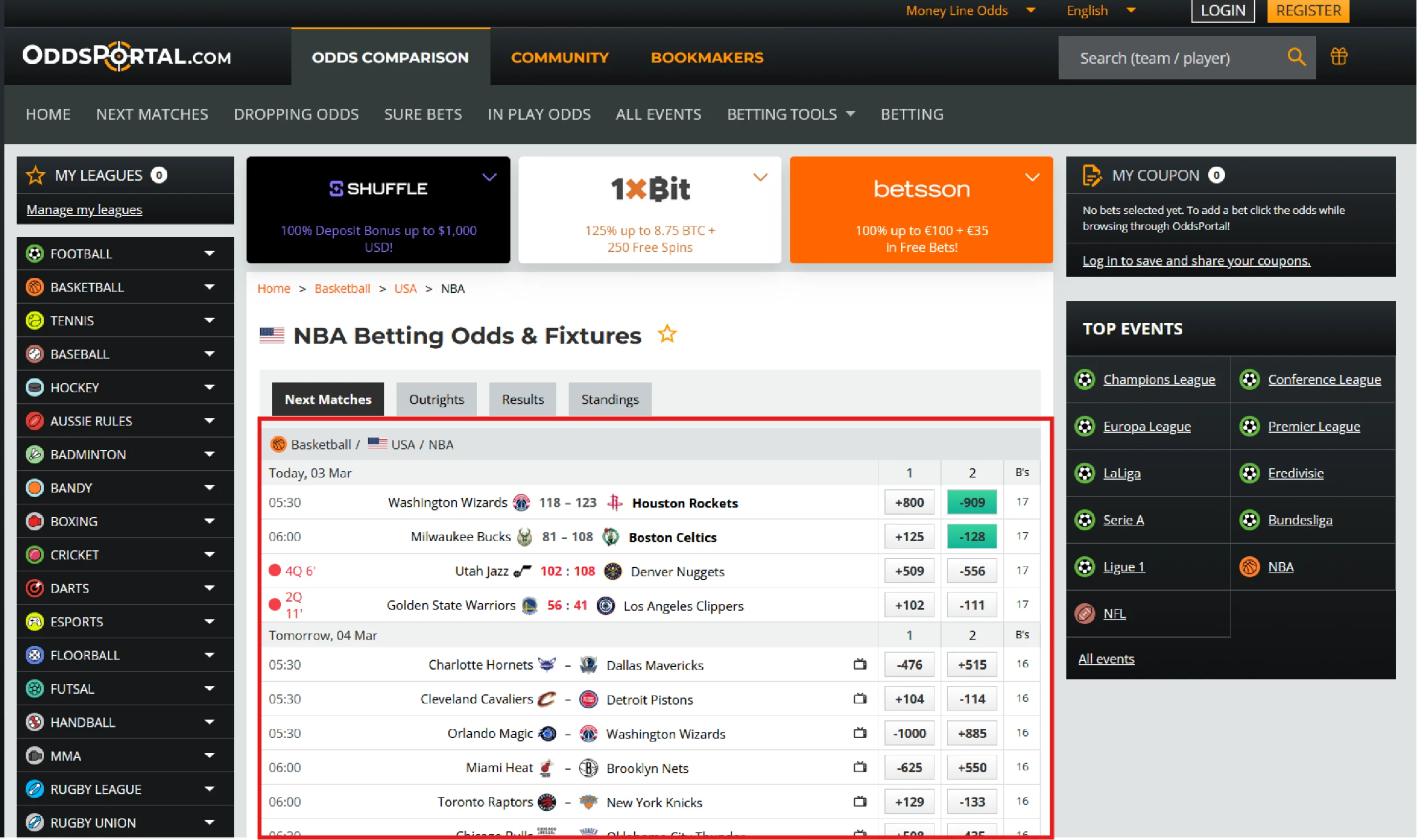Click the MMA icon in sidebar

coord(34,755)
